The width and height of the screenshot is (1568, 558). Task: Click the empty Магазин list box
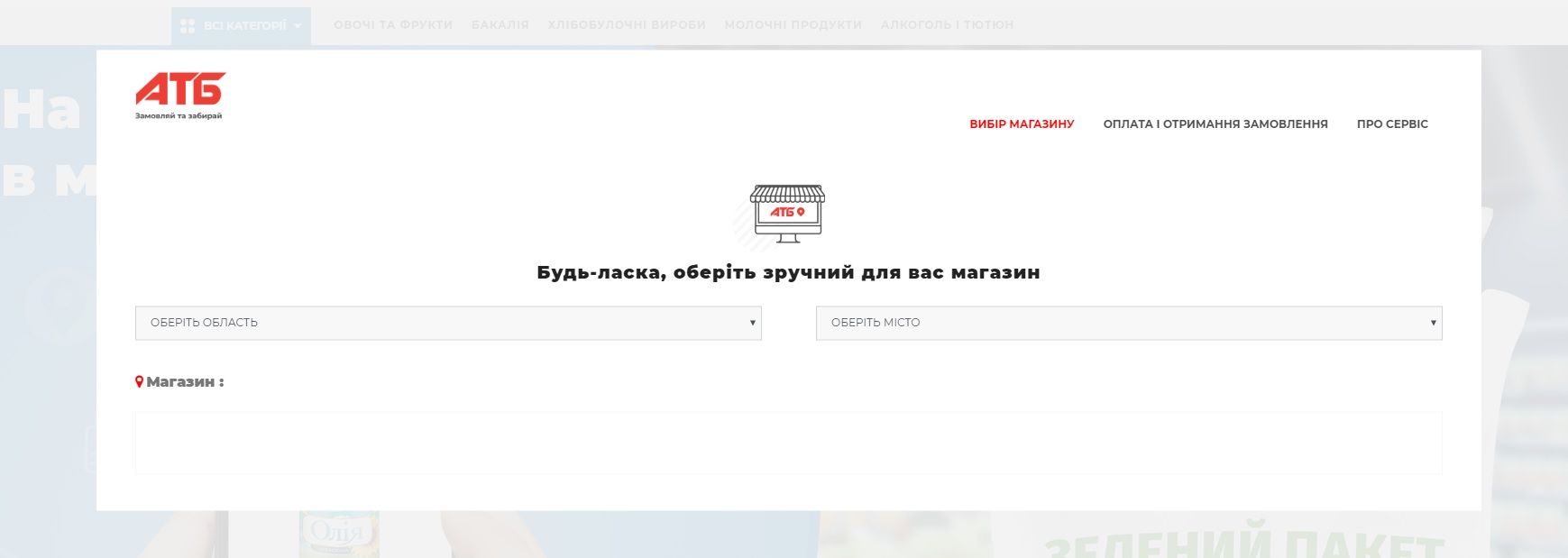tap(789, 443)
